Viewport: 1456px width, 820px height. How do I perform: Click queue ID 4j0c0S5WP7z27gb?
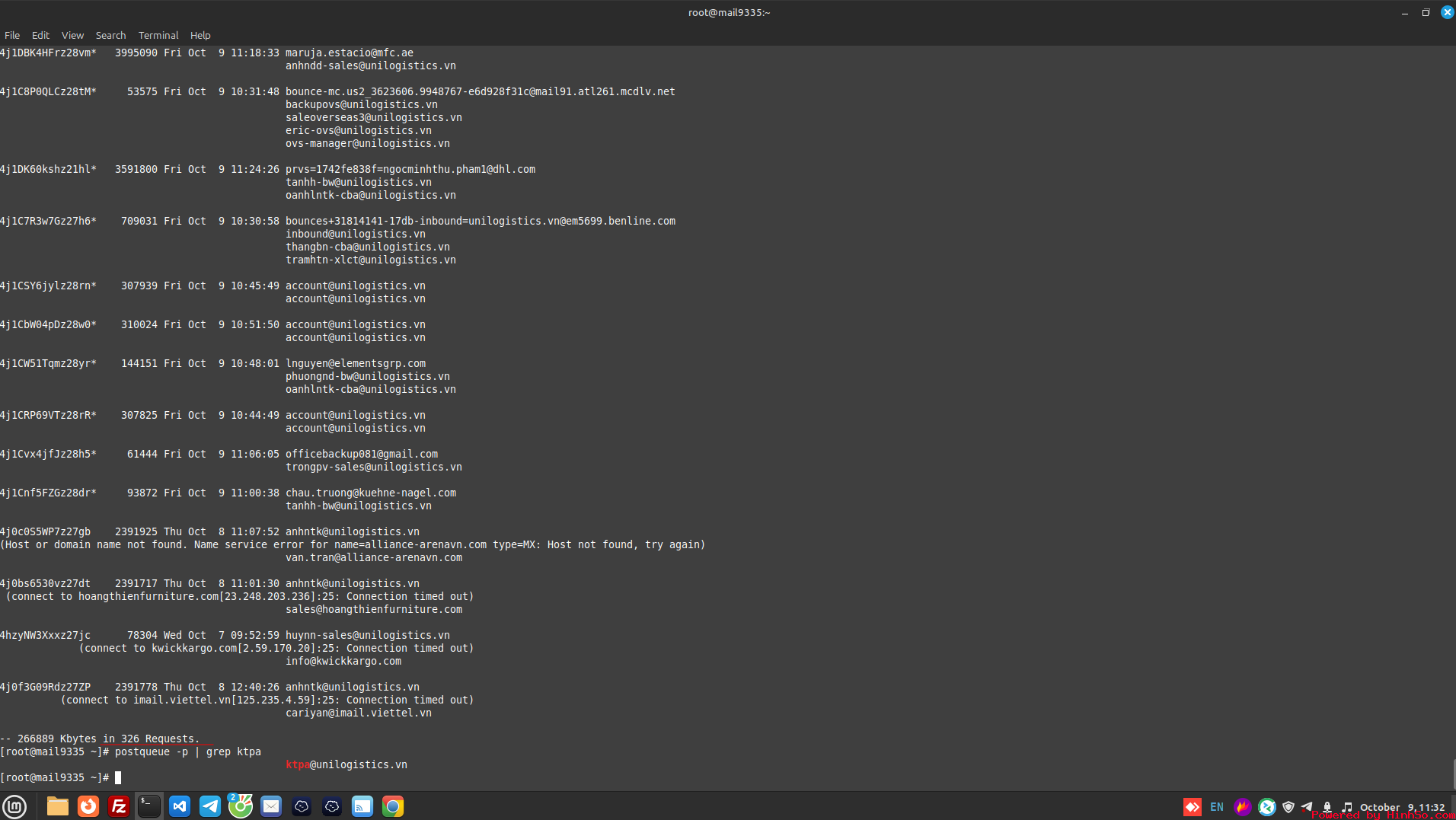(x=45, y=531)
